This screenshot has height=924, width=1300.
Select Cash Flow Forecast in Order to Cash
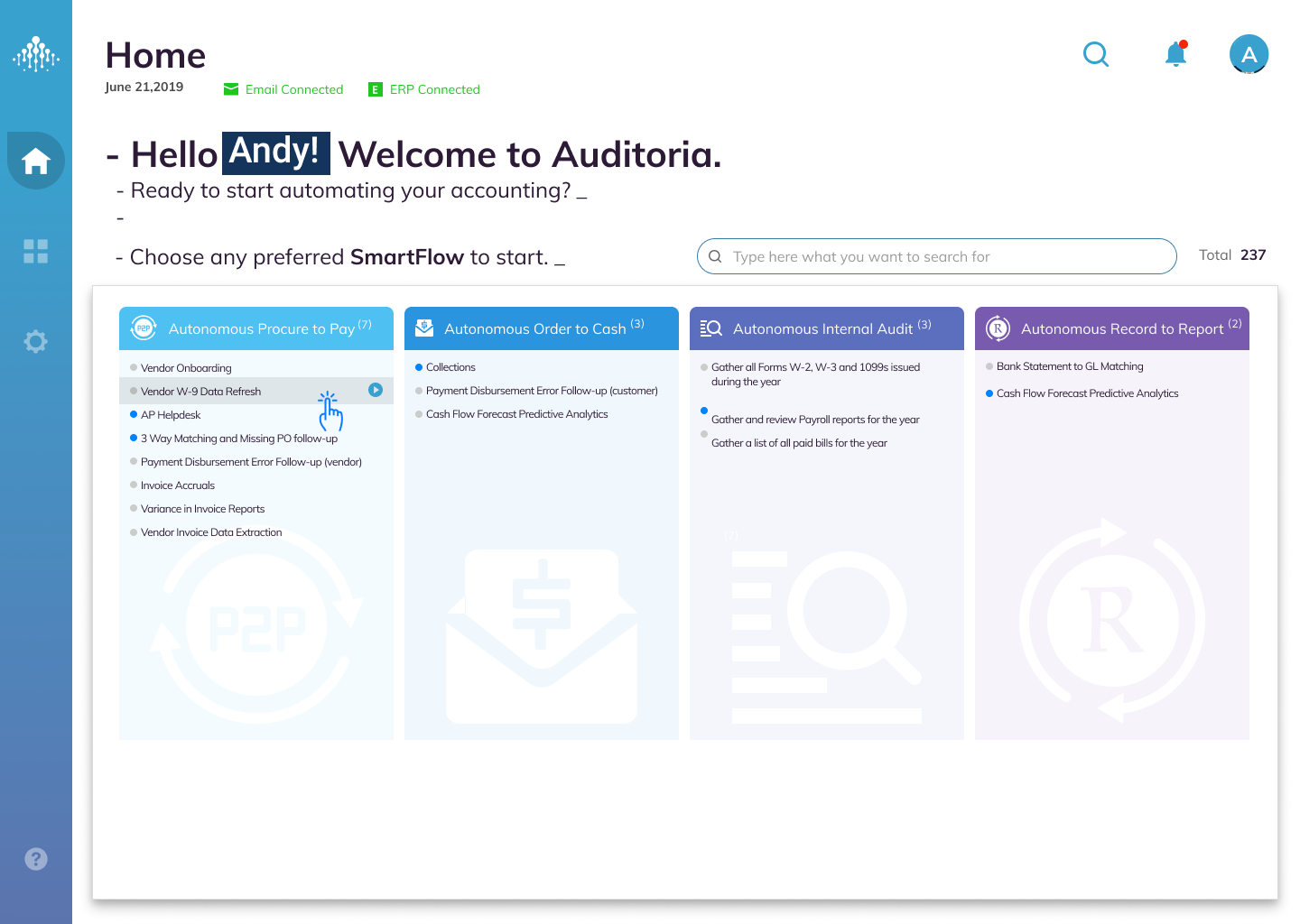[x=516, y=414]
